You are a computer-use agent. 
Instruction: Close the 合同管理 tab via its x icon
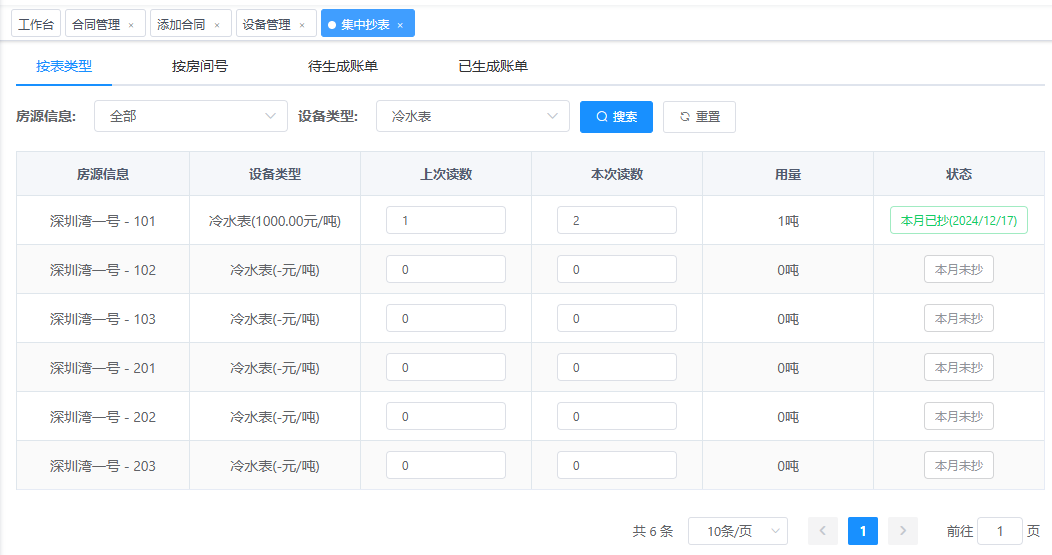(131, 25)
